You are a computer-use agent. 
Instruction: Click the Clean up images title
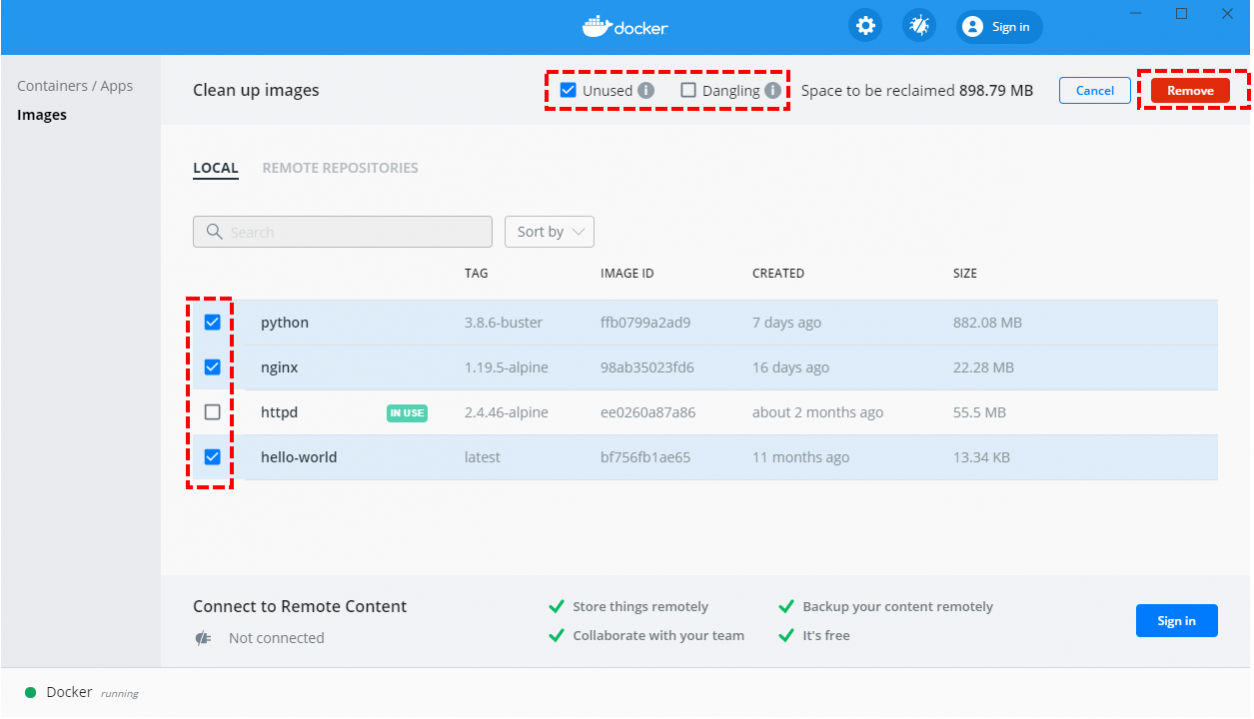(256, 90)
